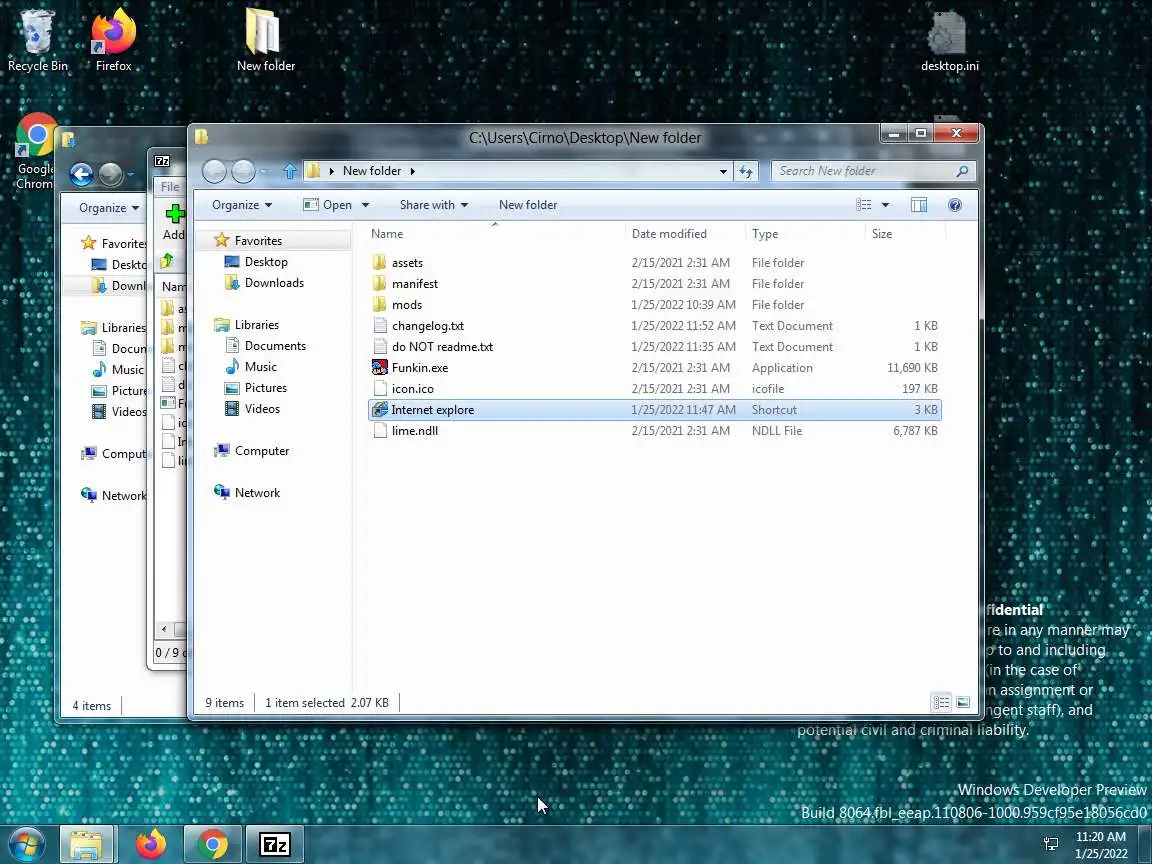Open the Organize dropdown in New folder window
The width and height of the screenshot is (1152, 864).
tap(242, 205)
